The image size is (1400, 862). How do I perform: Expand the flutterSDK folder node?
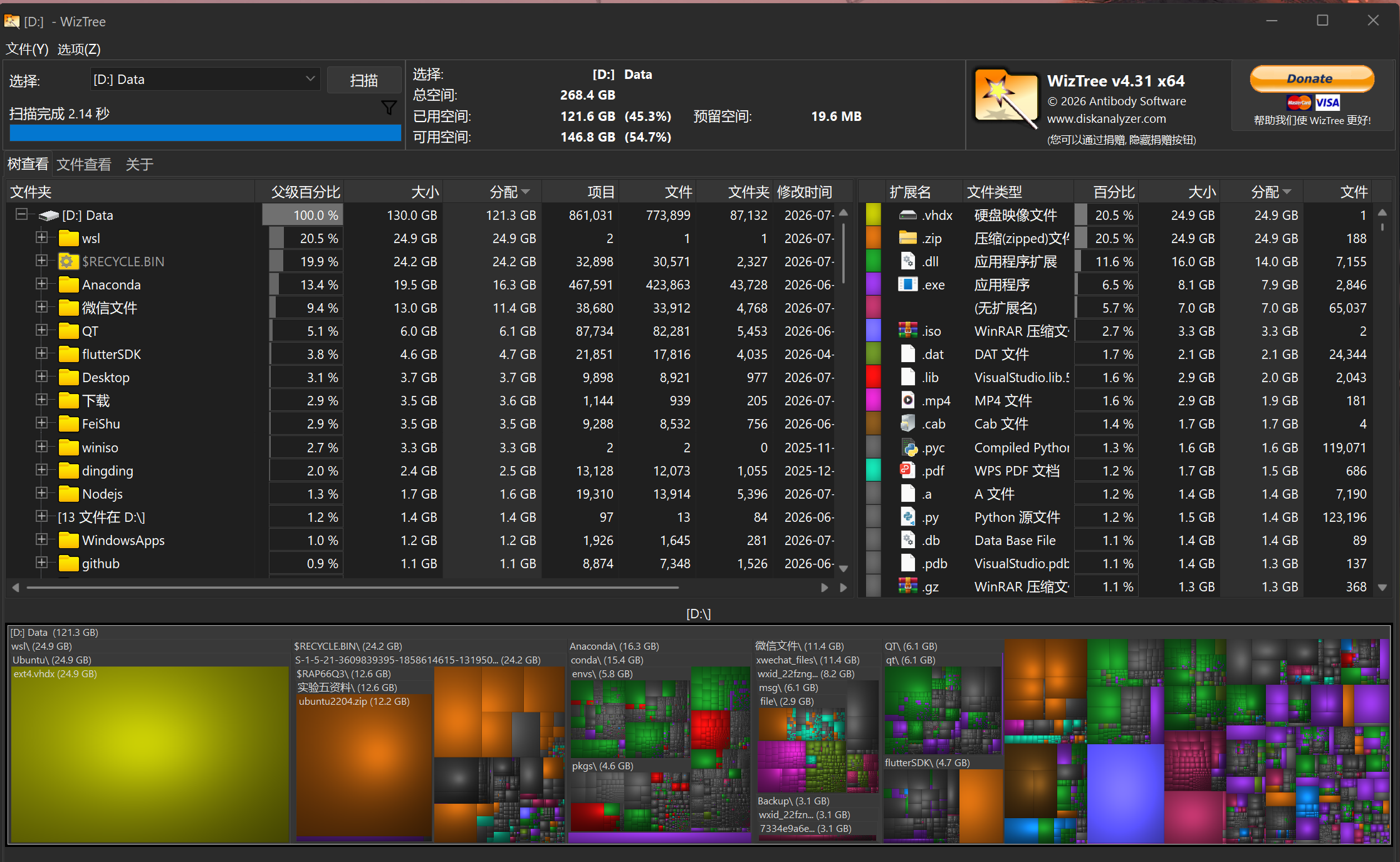click(x=41, y=353)
